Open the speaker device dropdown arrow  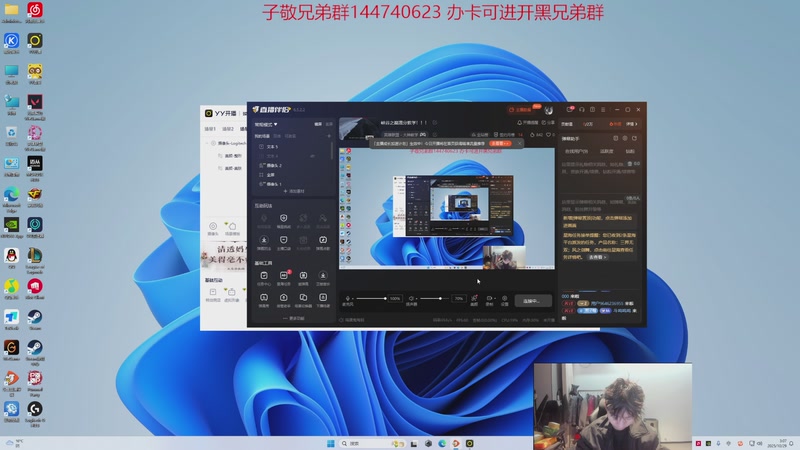click(416, 298)
